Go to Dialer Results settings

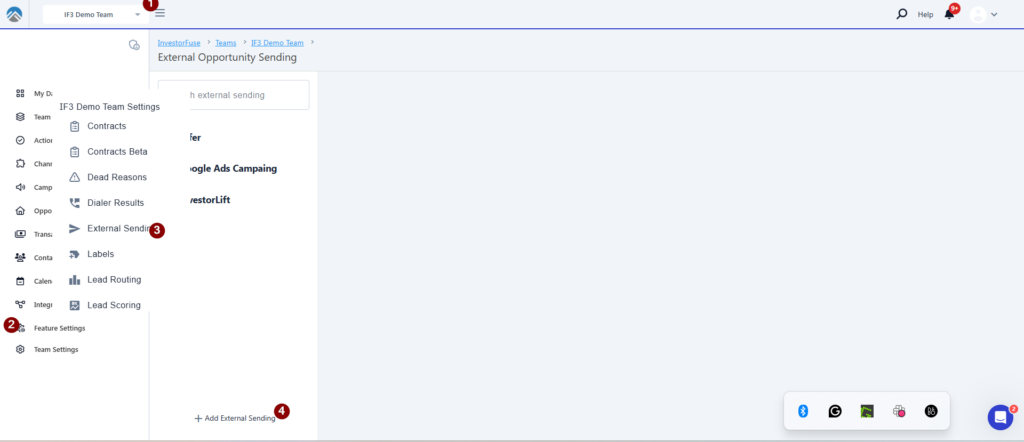point(115,203)
